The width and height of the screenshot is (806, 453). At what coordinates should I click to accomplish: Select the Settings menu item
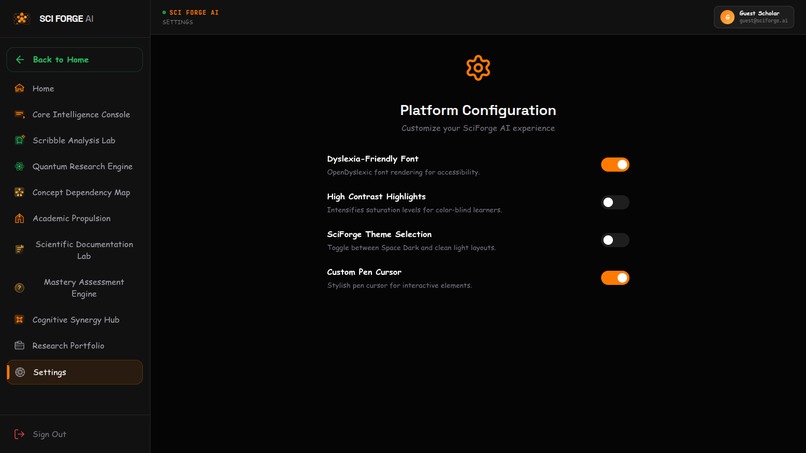(x=75, y=372)
